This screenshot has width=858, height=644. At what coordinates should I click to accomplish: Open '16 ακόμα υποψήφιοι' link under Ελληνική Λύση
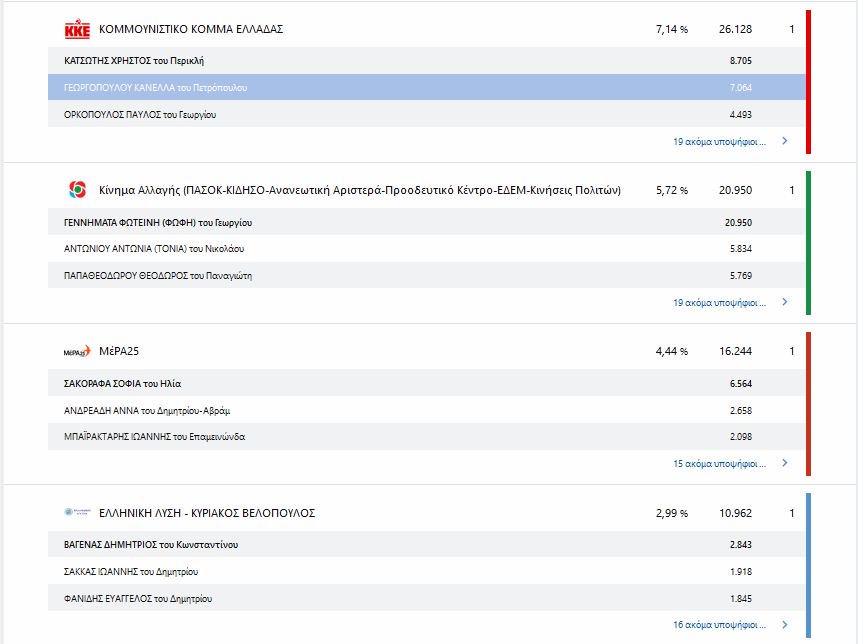click(x=719, y=625)
